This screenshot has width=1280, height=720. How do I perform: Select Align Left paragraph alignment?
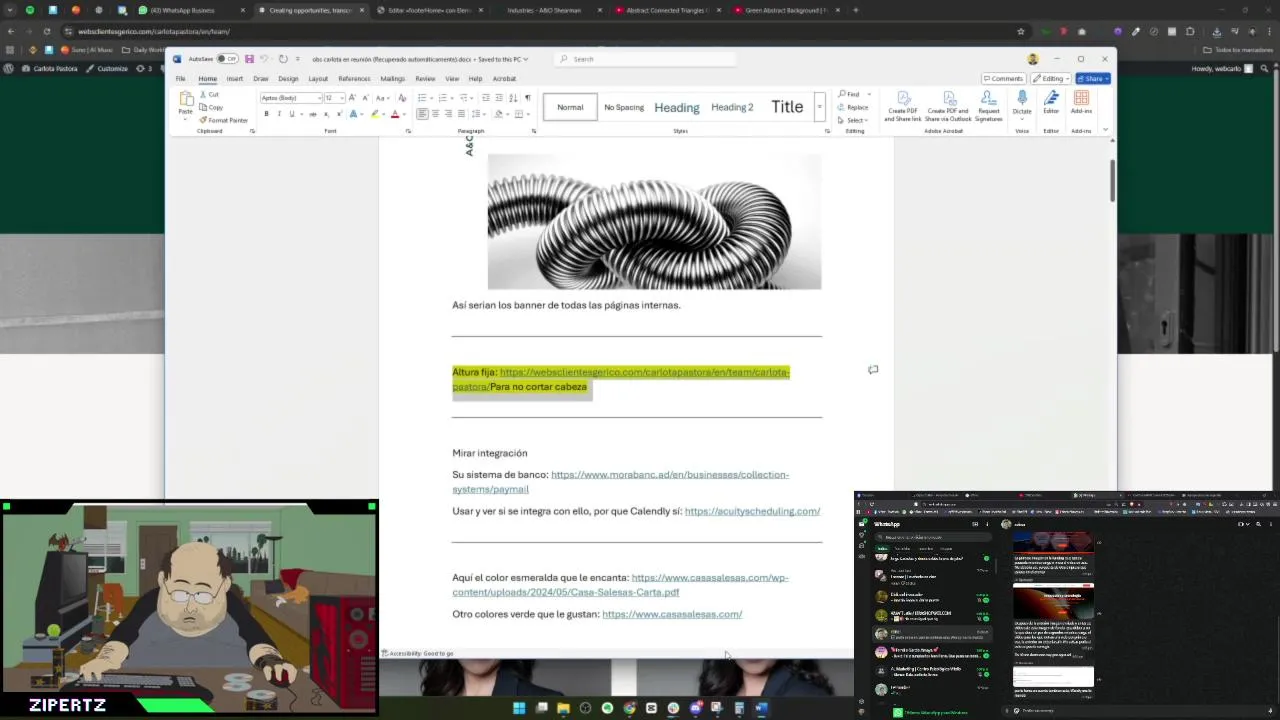pyautogui.click(x=422, y=114)
